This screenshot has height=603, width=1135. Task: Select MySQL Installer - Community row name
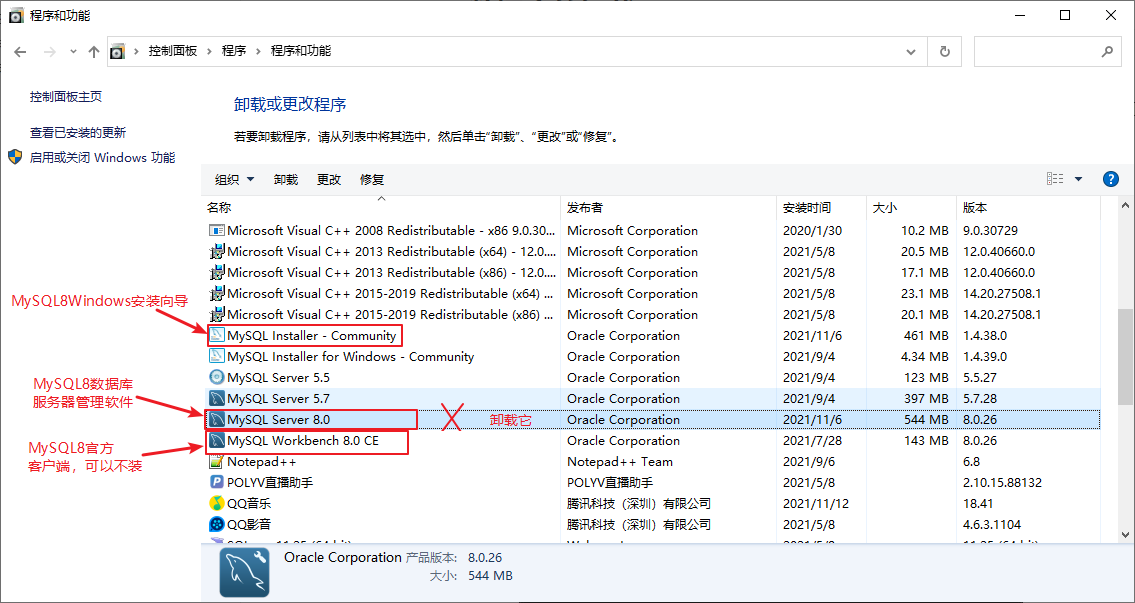click(311, 335)
